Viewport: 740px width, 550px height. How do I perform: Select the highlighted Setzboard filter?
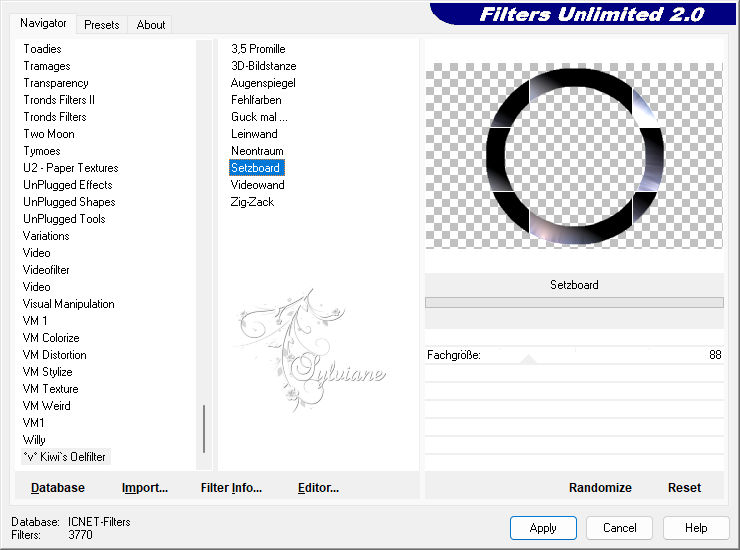(x=257, y=168)
